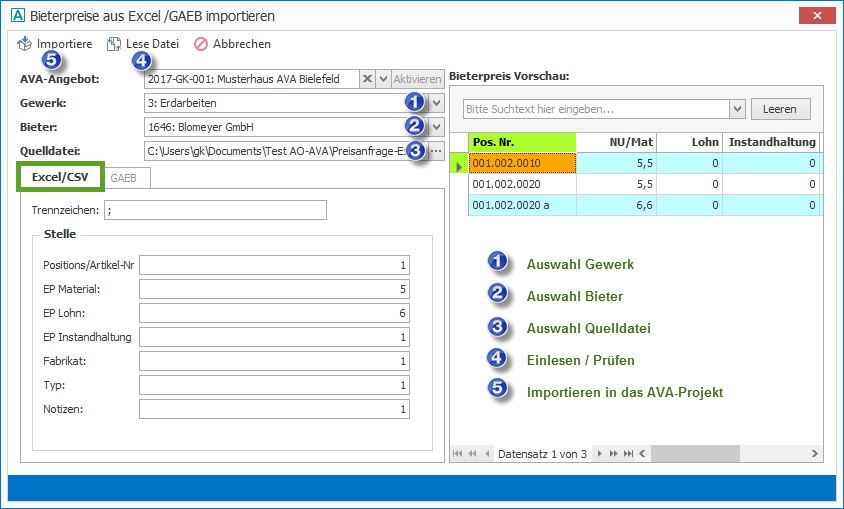Screen dimensions: 844x509
Task: Switch to the Excel/CSV tab
Action: click(60, 177)
